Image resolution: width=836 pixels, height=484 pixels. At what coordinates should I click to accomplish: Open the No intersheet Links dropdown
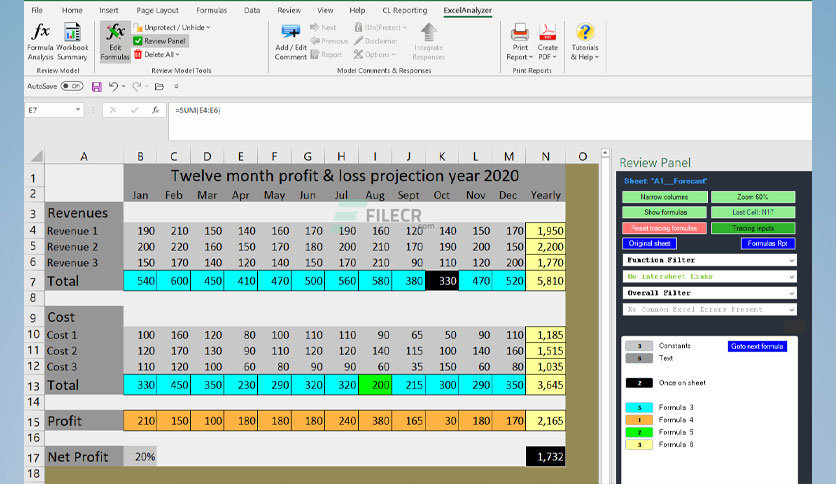tap(710, 277)
